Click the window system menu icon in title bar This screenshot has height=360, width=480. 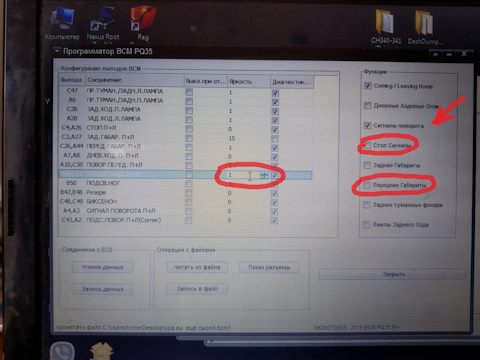coord(57,51)
